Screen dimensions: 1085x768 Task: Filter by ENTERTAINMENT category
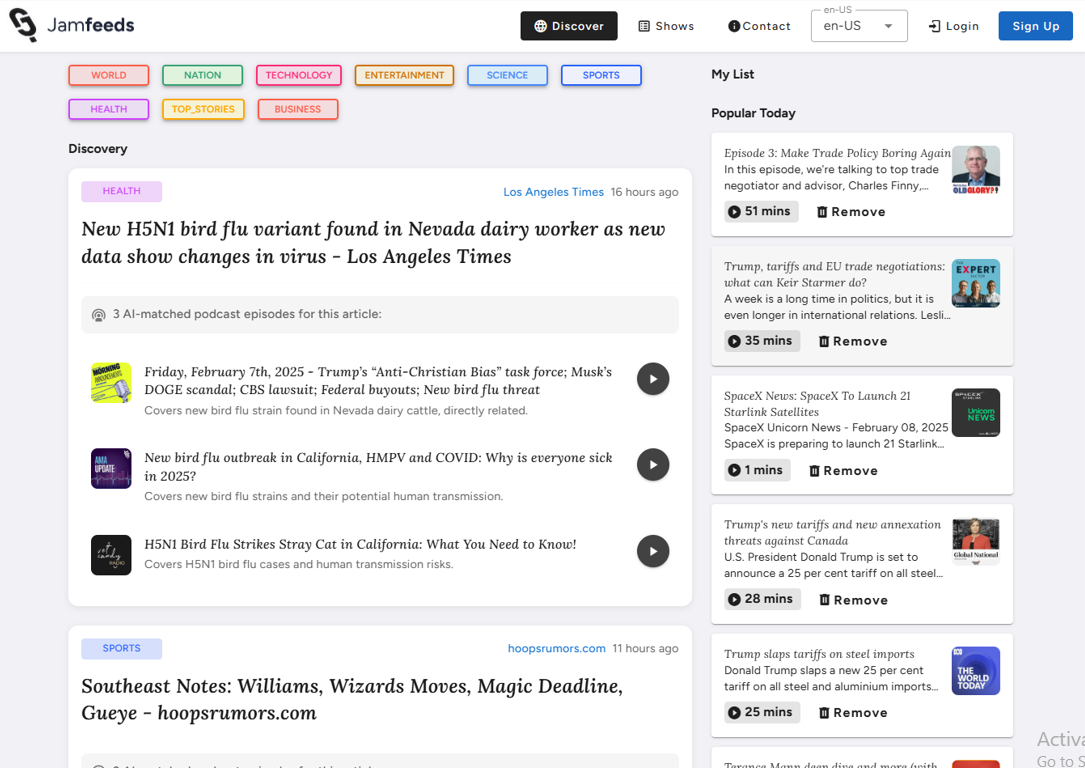(404, 75)
